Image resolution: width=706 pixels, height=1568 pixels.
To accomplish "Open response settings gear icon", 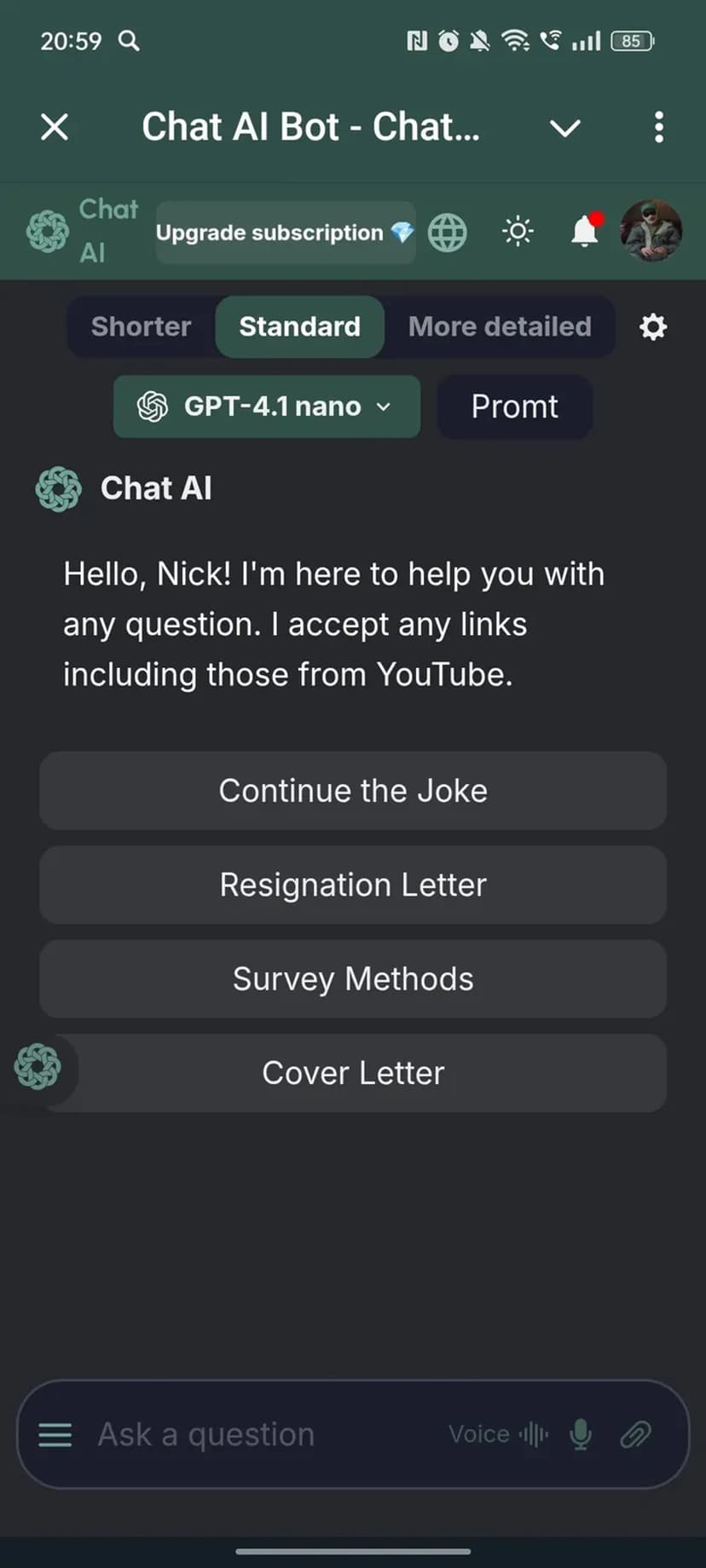I will (653, 327).
